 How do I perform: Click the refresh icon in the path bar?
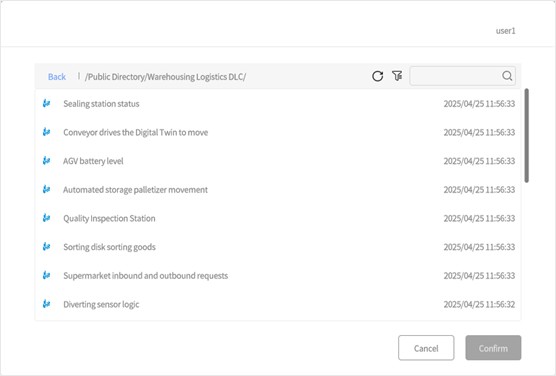(377, 76)
